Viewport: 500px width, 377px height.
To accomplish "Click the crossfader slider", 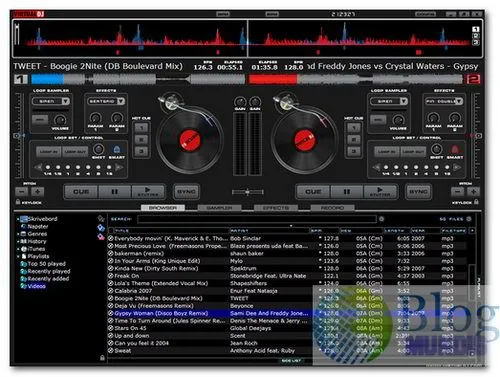I will click(x=248, y=192).
